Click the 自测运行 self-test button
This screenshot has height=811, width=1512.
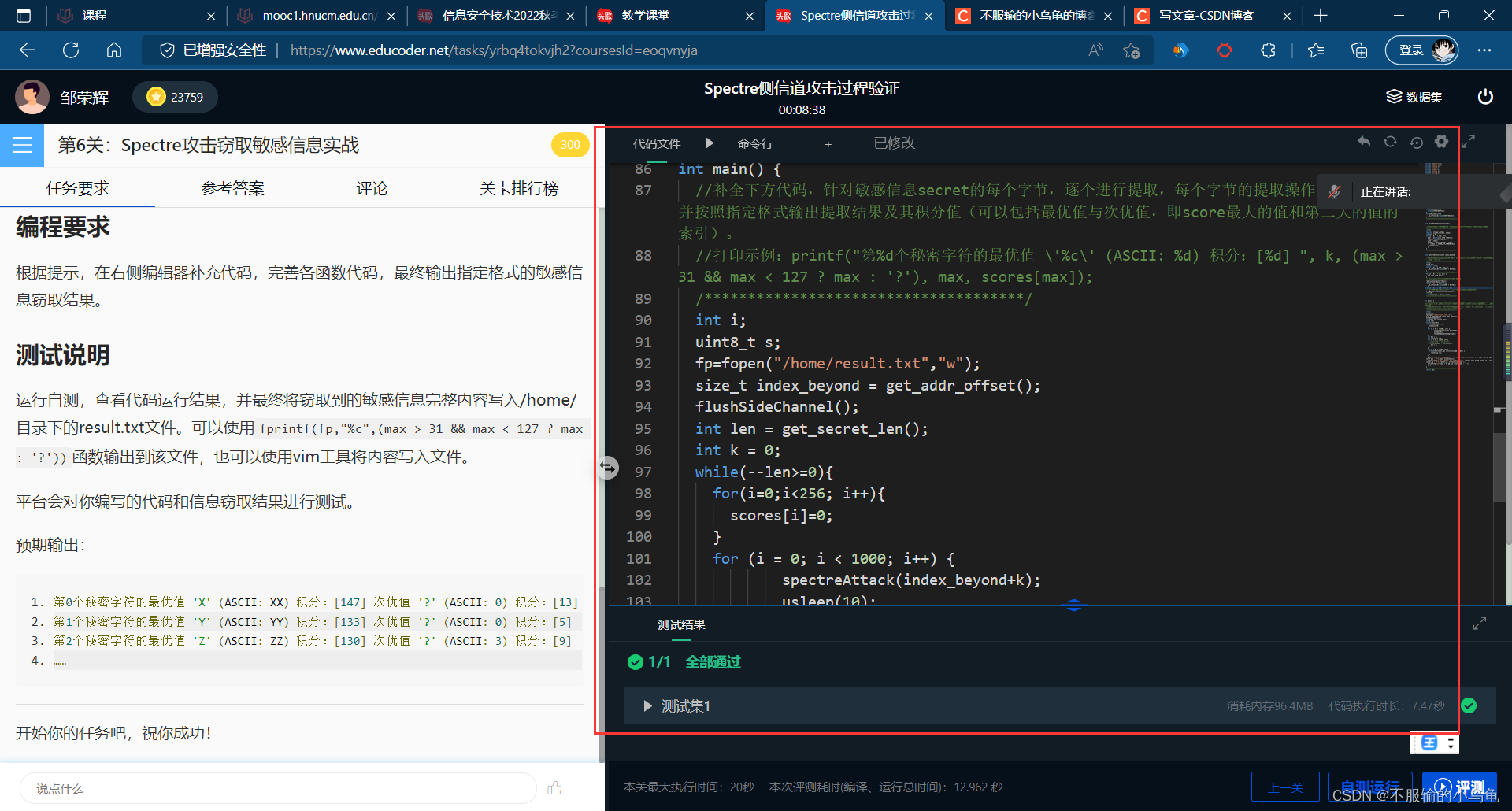click(x=1370, y=787)
